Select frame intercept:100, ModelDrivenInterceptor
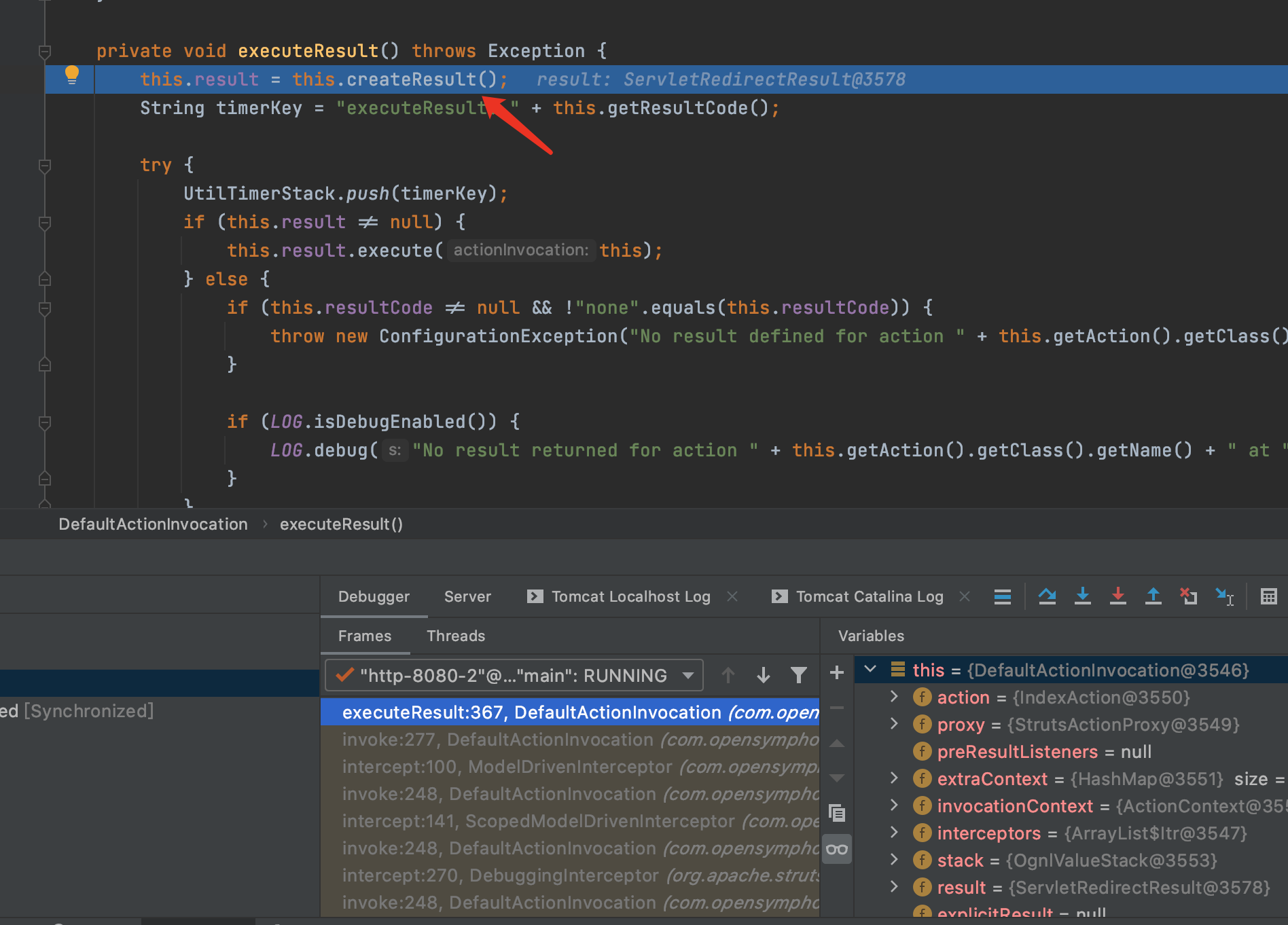 (570, 766)
